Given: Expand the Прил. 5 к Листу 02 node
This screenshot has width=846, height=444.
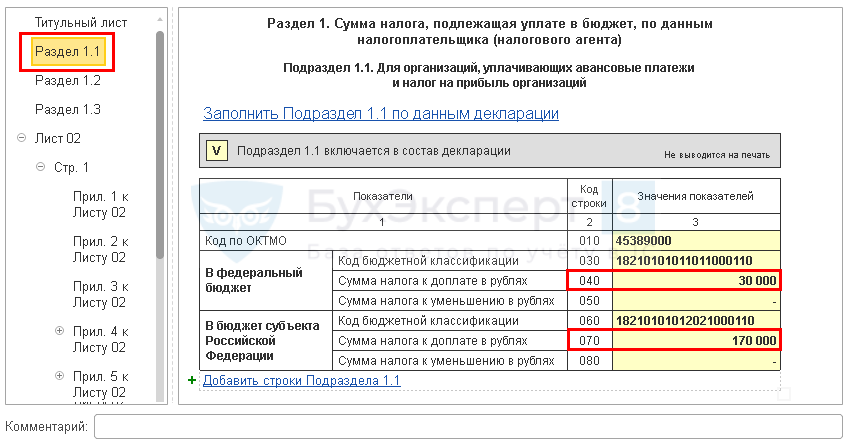Looking at the screenshot, I should (x=59, y=376).
